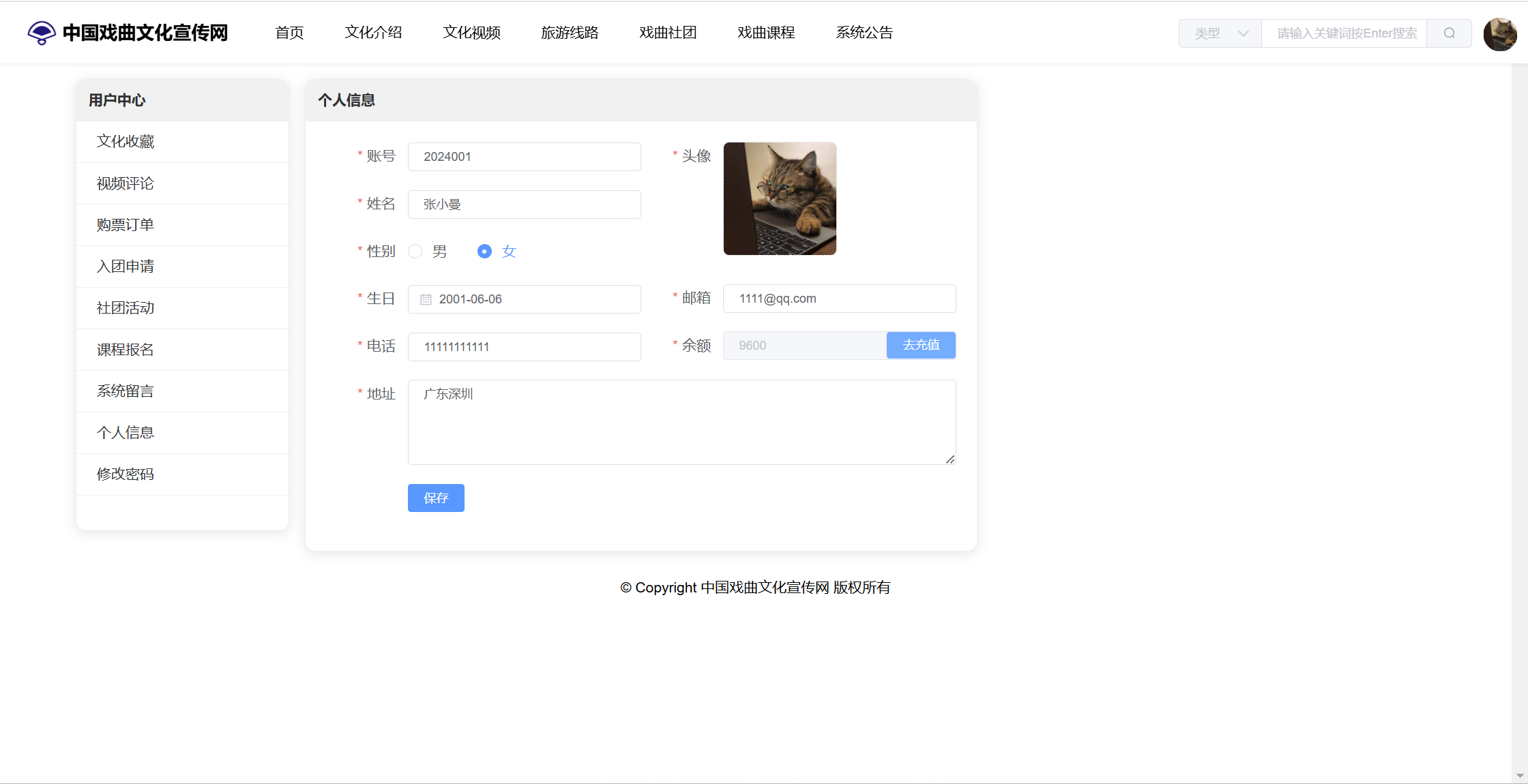Click the 邮箱 email input field
Screen dimensions: 1528x784
839,299
